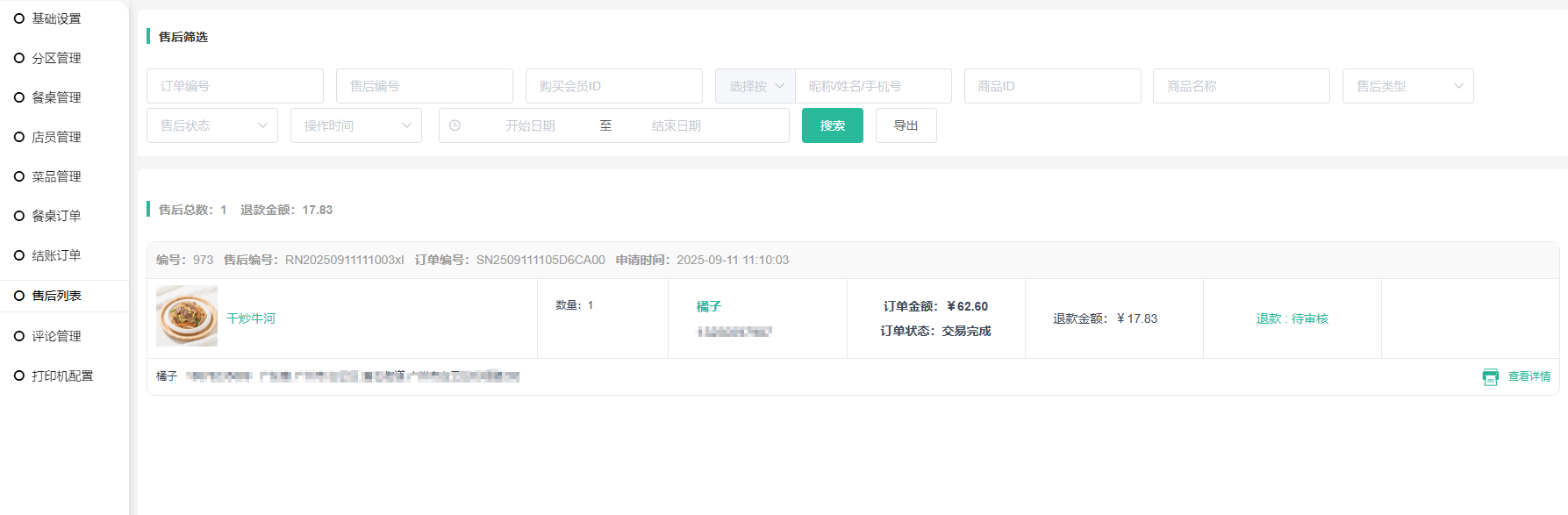Open the 选择按 dropdown

point(755,86)
